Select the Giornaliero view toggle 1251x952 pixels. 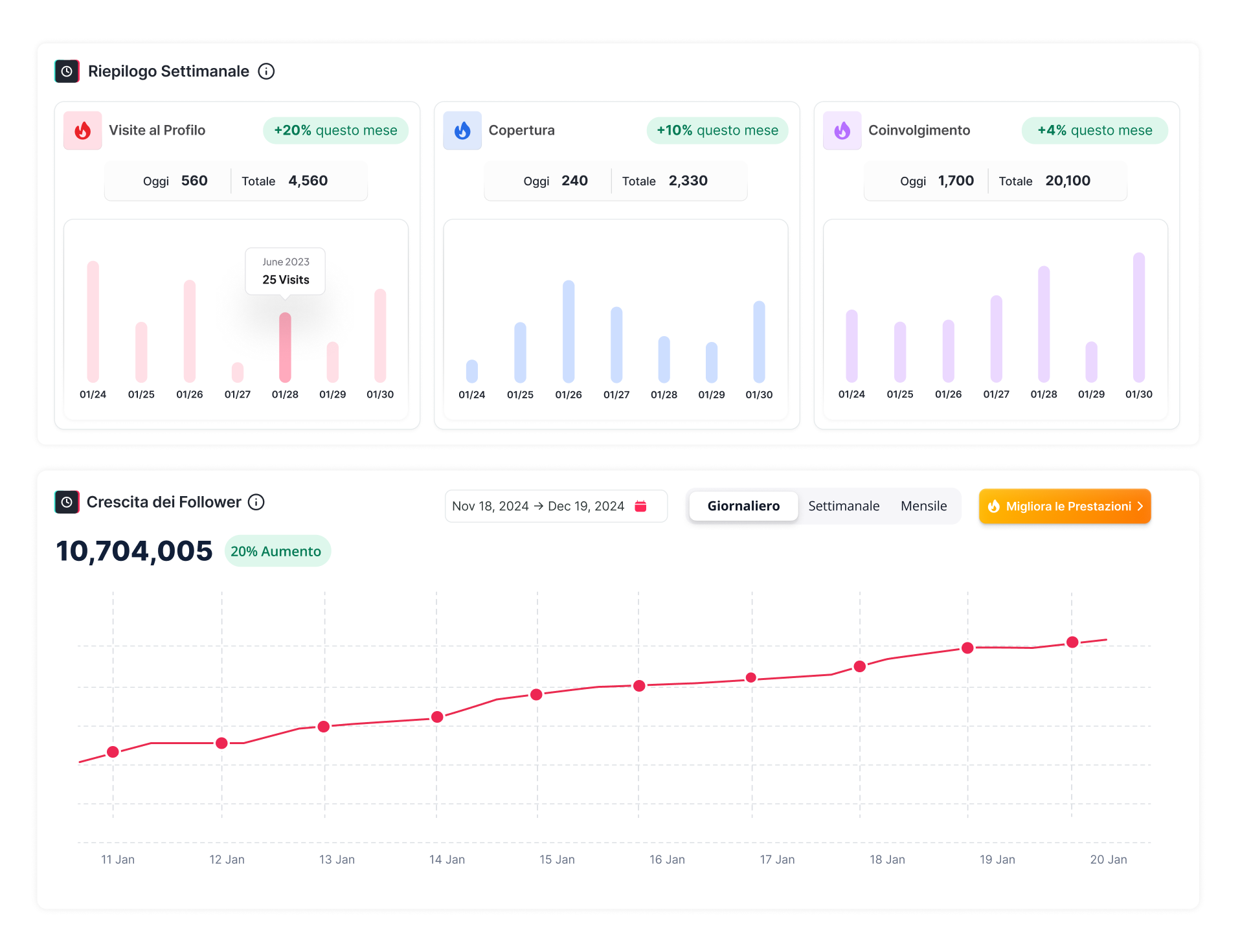pos(743,506)
